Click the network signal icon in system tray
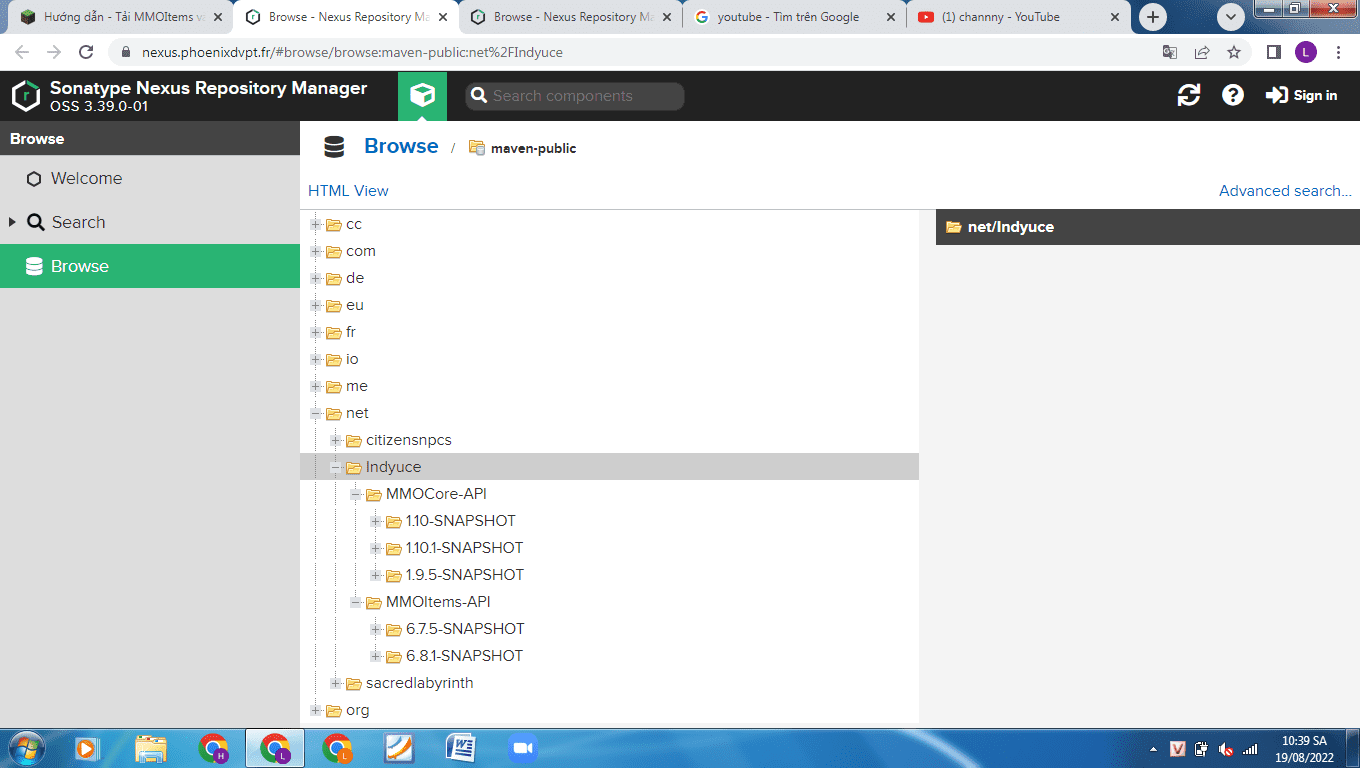The height and width of the screenshot is (768, 1360). point(1250,749)
